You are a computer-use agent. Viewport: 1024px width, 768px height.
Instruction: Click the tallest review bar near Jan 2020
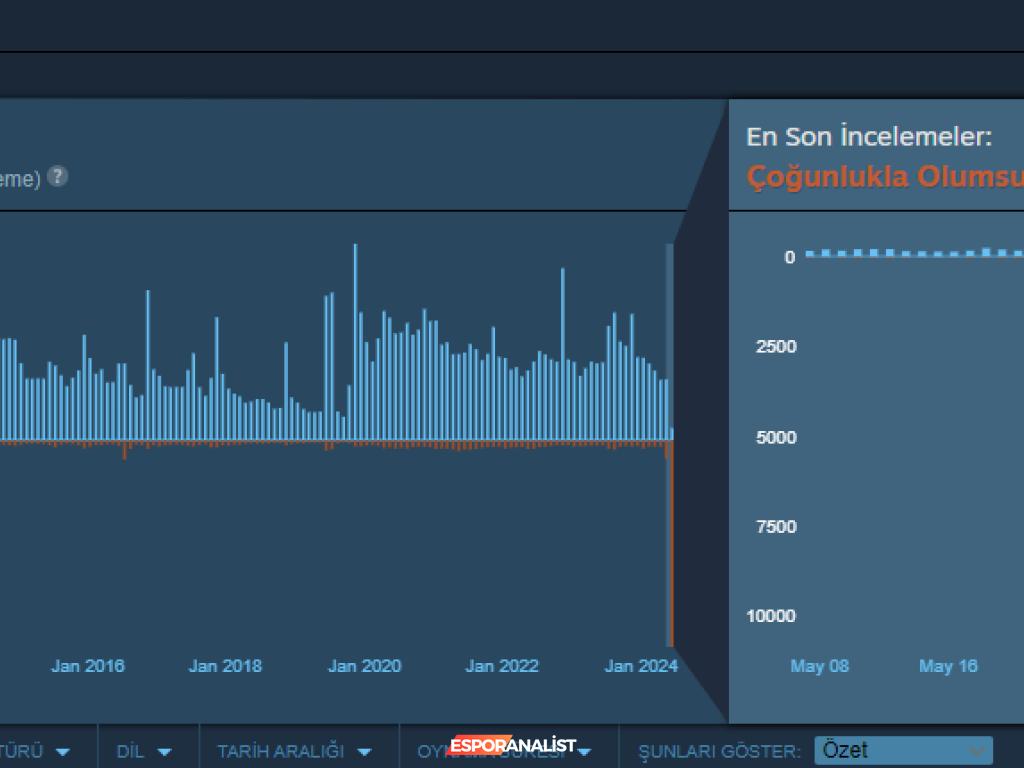click(x=357, y=340)
